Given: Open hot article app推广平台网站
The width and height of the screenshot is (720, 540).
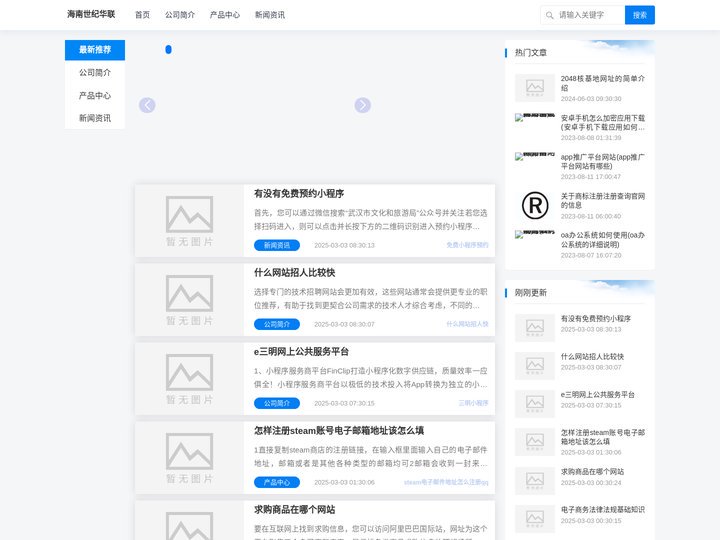Looking at the screenshot, I should pyautogui.click(x=602, y=162).
